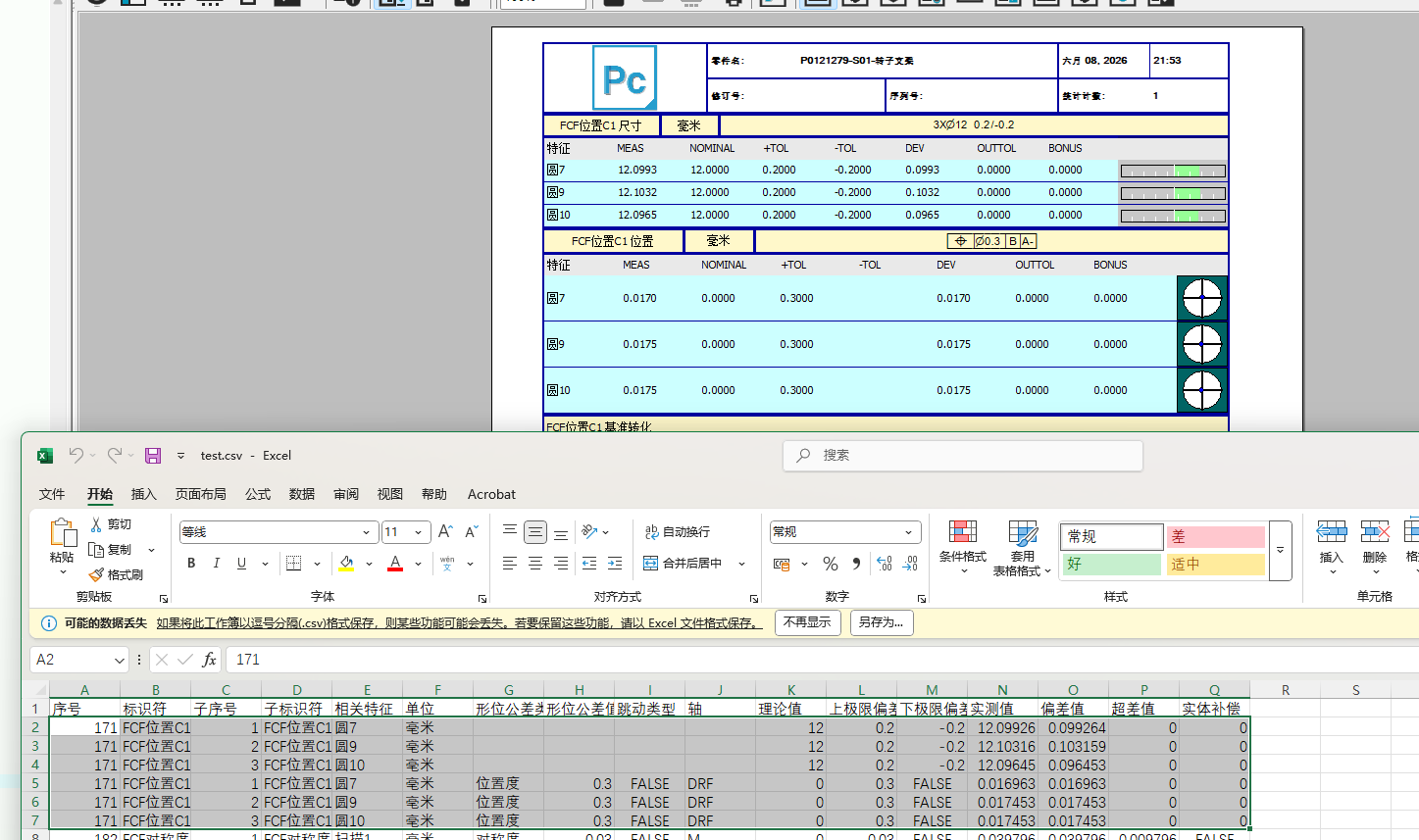
Task: Open the font size dropdown showing 11
Action: (x=419, y=532)
